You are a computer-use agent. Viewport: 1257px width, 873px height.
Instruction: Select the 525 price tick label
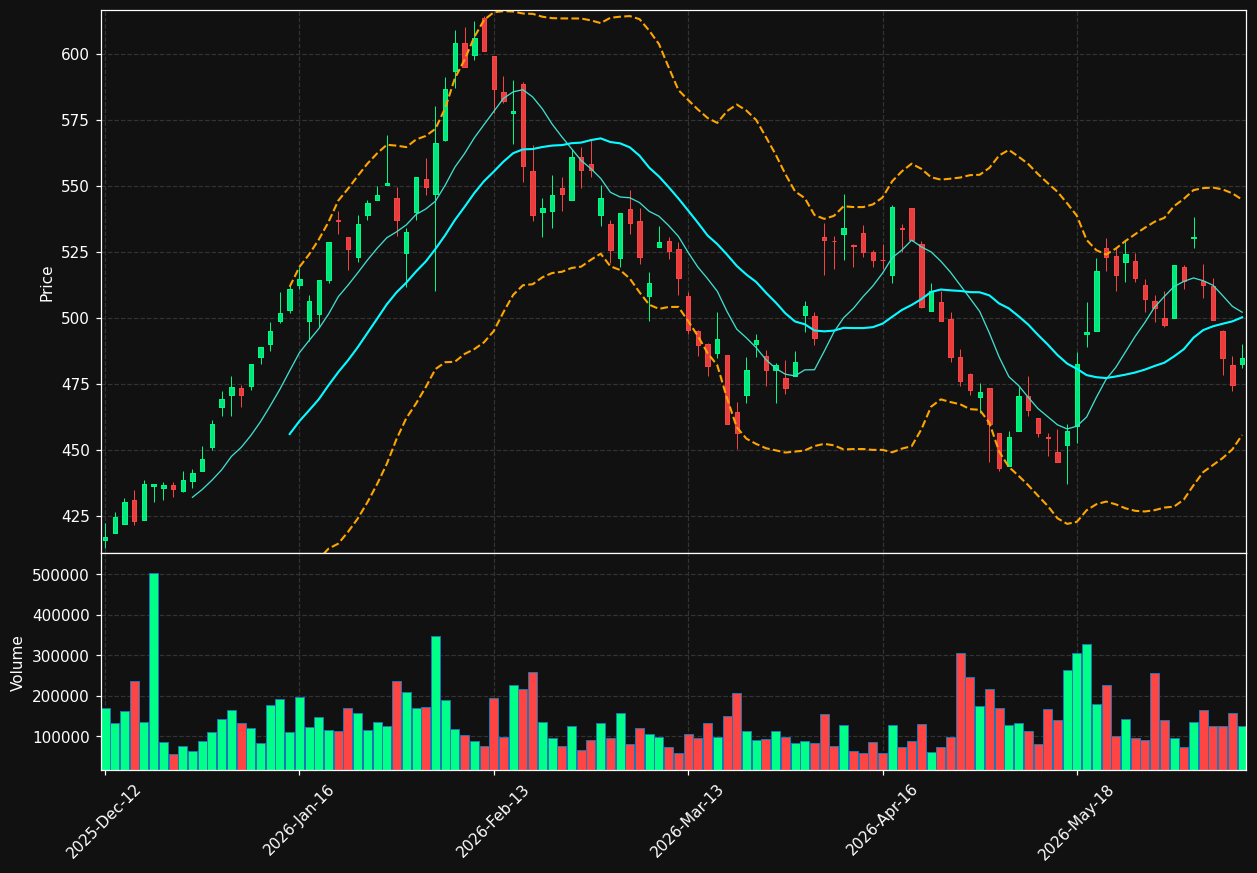point(75,253)
